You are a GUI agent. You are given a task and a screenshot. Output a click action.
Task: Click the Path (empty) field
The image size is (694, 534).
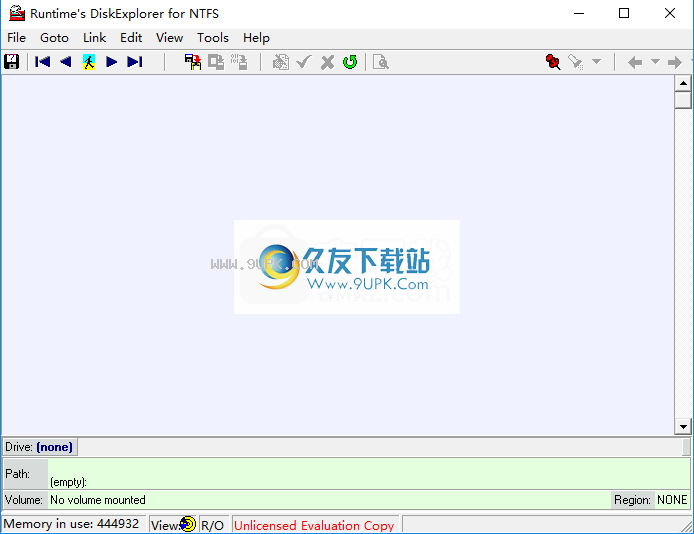(369, 474)
